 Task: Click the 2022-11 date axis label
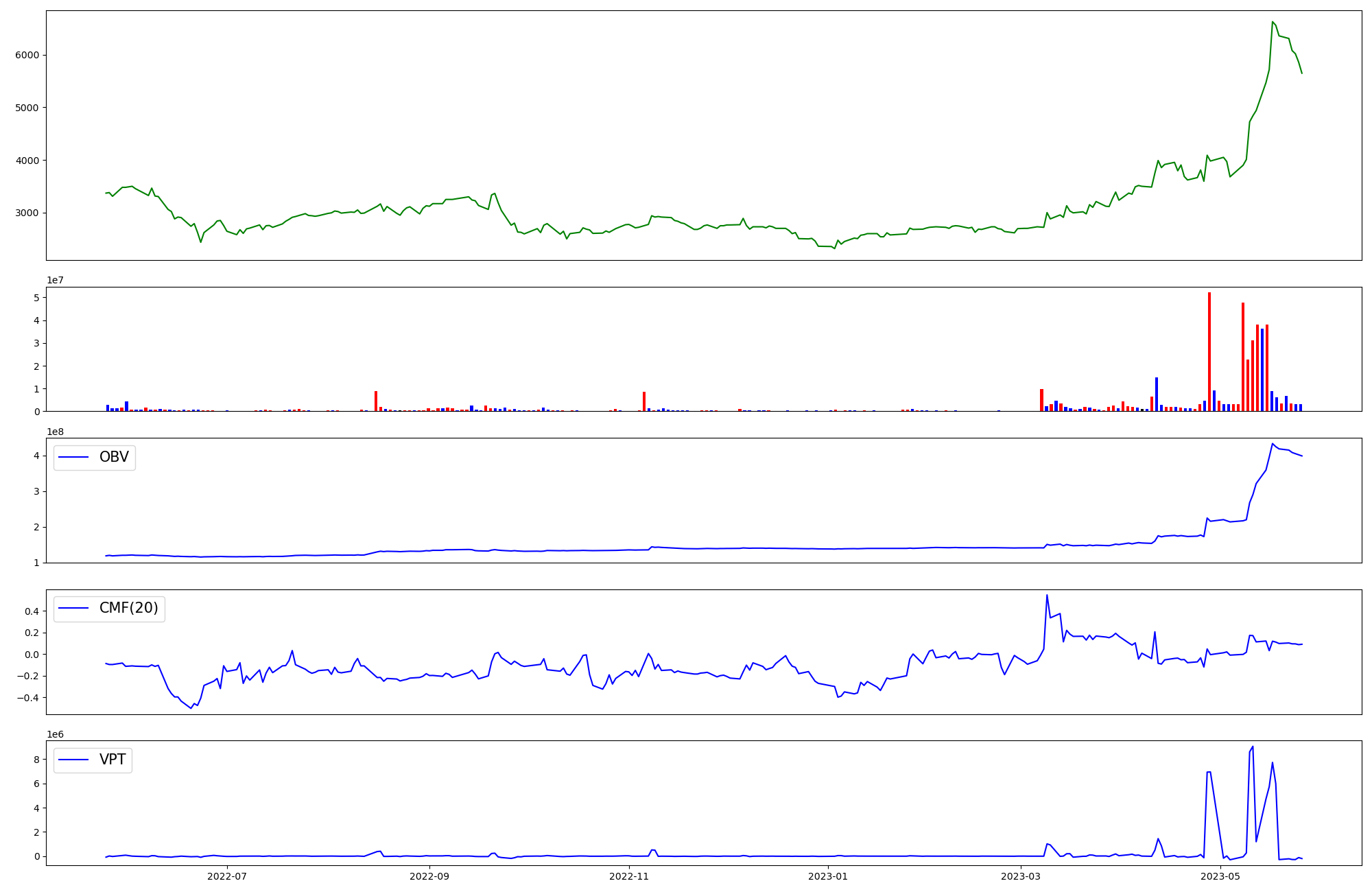(629, 876)
